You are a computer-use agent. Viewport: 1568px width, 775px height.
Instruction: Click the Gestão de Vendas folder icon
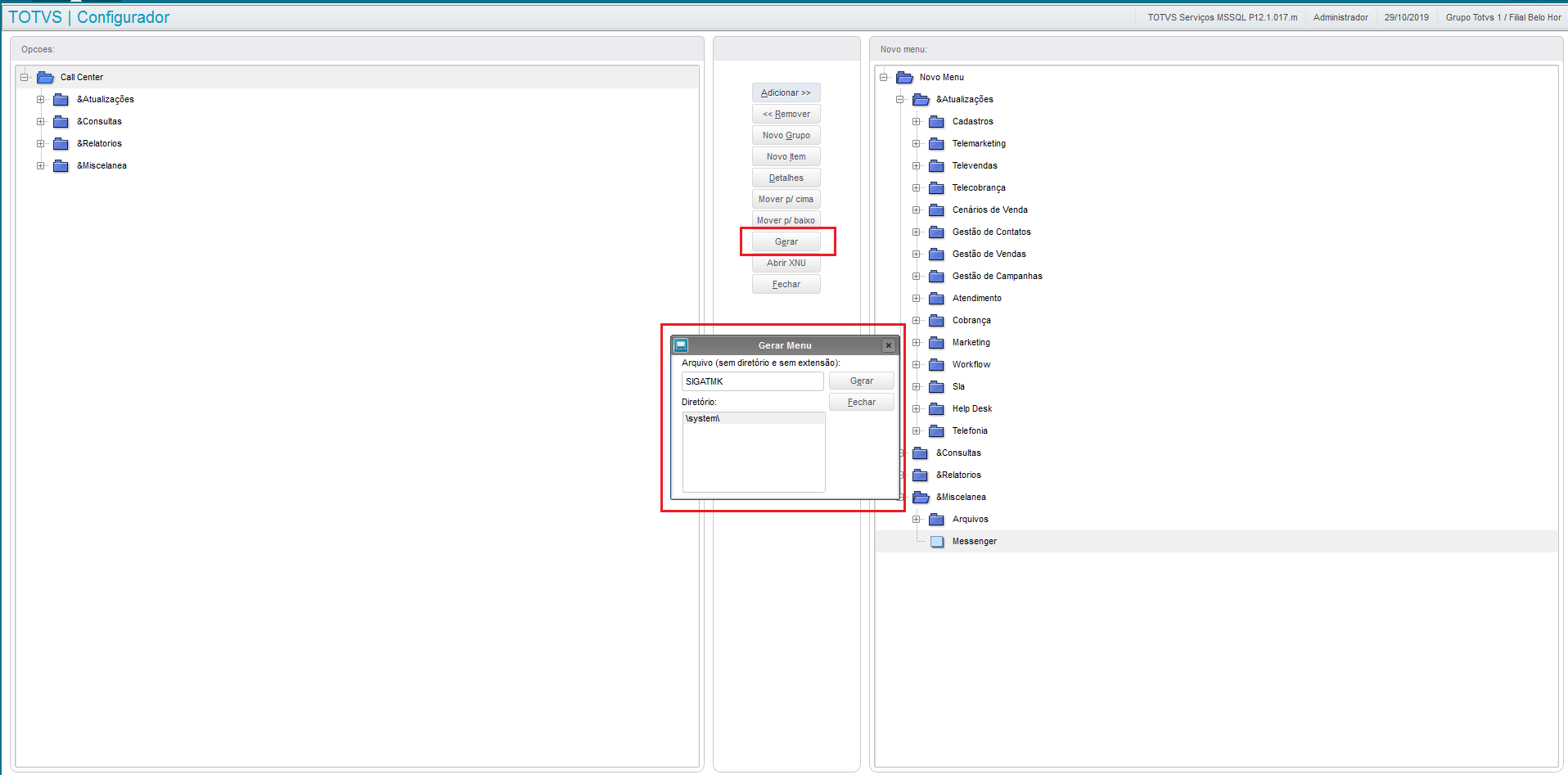(x=936, y=254)
